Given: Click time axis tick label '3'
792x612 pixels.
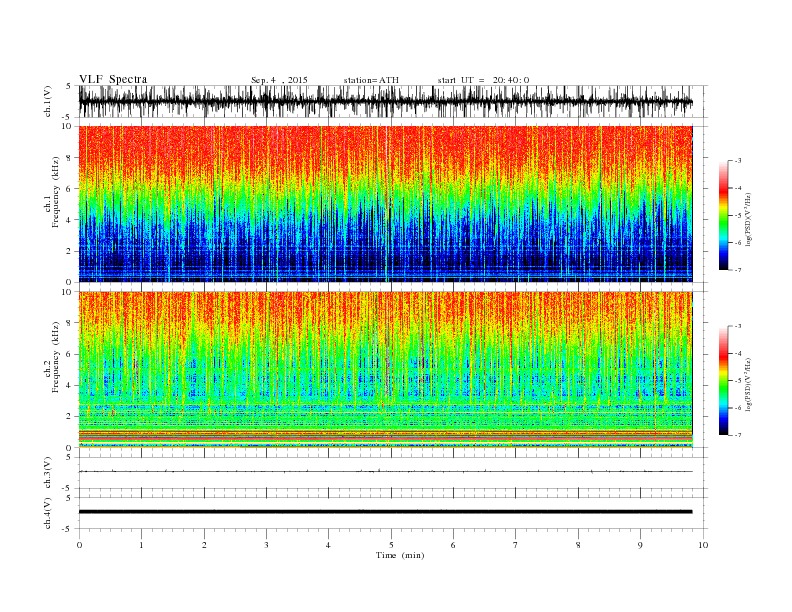Looking at the screenshot, I should coord(266,545).
